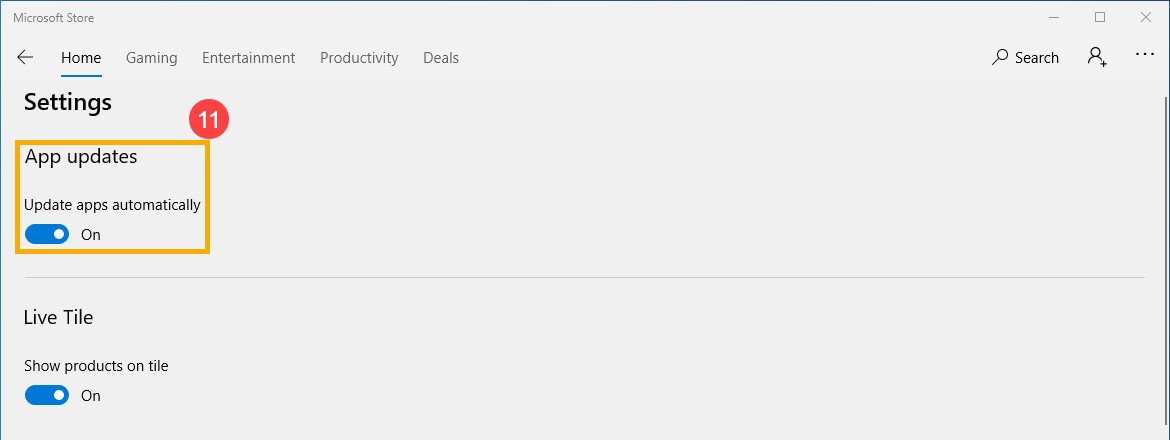
Task: Minimize the Microsoft Store window
Action: click(1053, 17)
